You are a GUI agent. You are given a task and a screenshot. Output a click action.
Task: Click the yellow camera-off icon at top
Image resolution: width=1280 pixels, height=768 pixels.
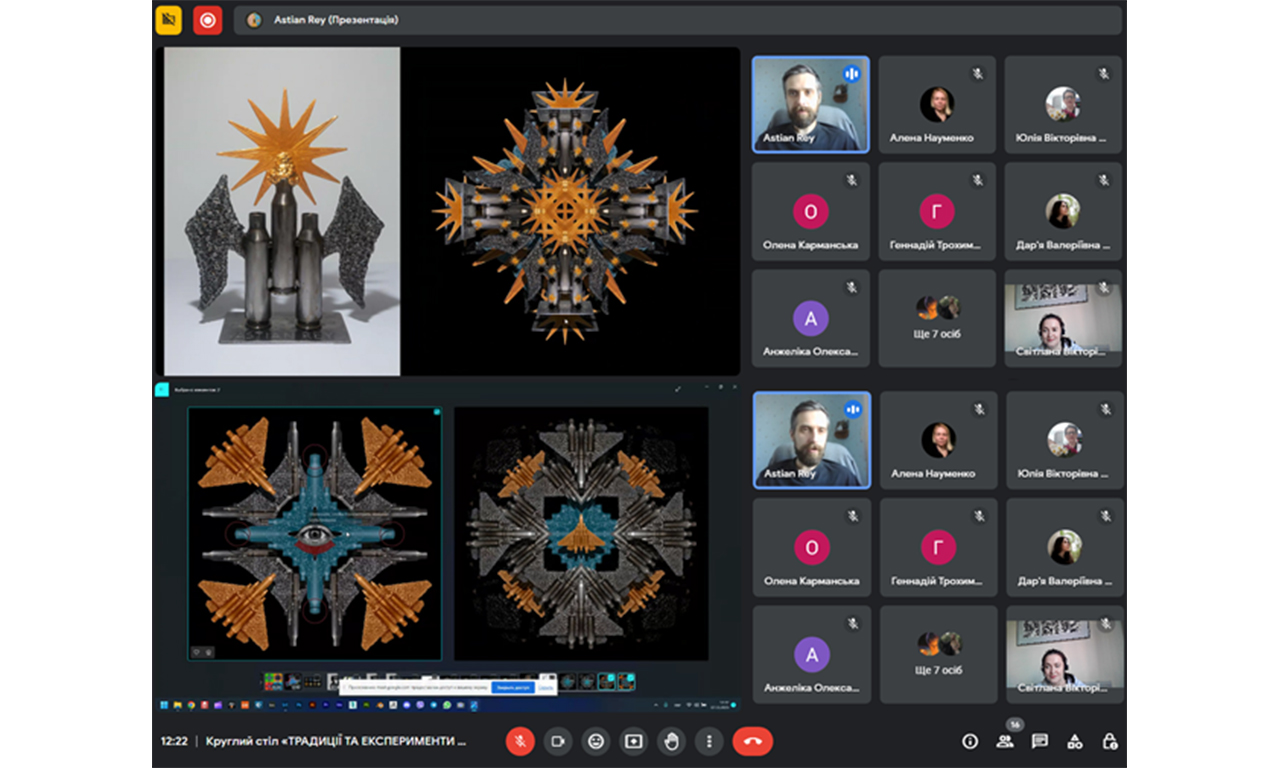click(169, 20)
